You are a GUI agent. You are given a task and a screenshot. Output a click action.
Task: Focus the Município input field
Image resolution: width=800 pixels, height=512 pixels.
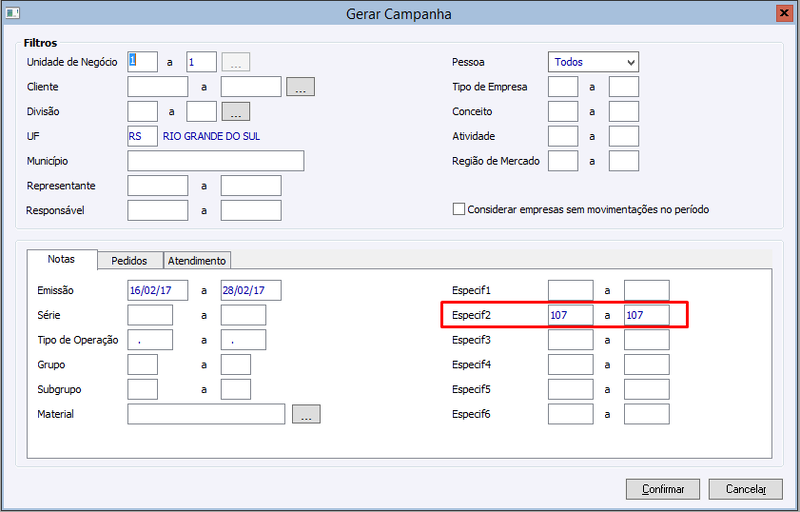216,161
